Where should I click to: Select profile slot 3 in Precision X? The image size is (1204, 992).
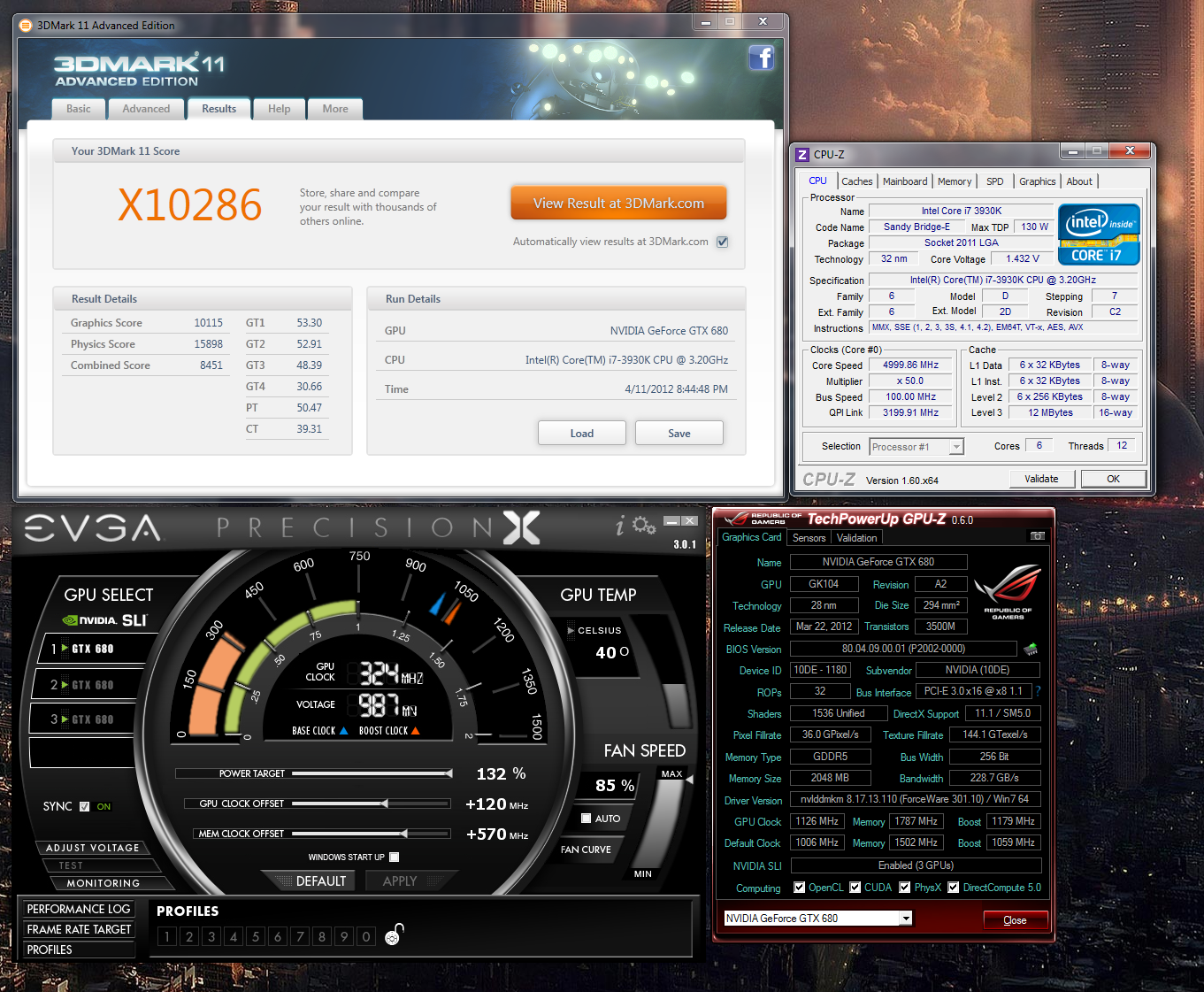[211, 936]
